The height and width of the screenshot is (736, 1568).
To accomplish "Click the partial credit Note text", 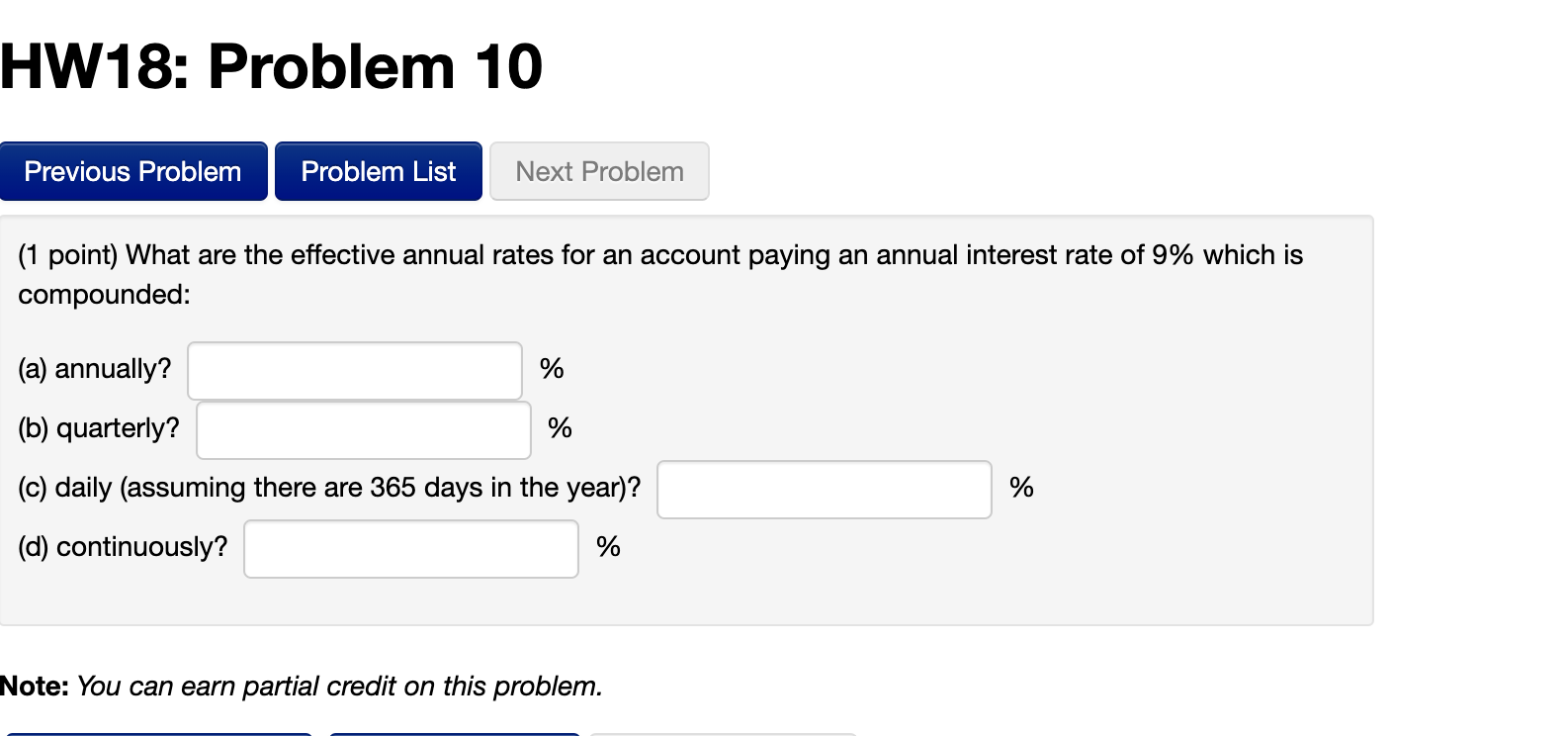I will [303, 685].
